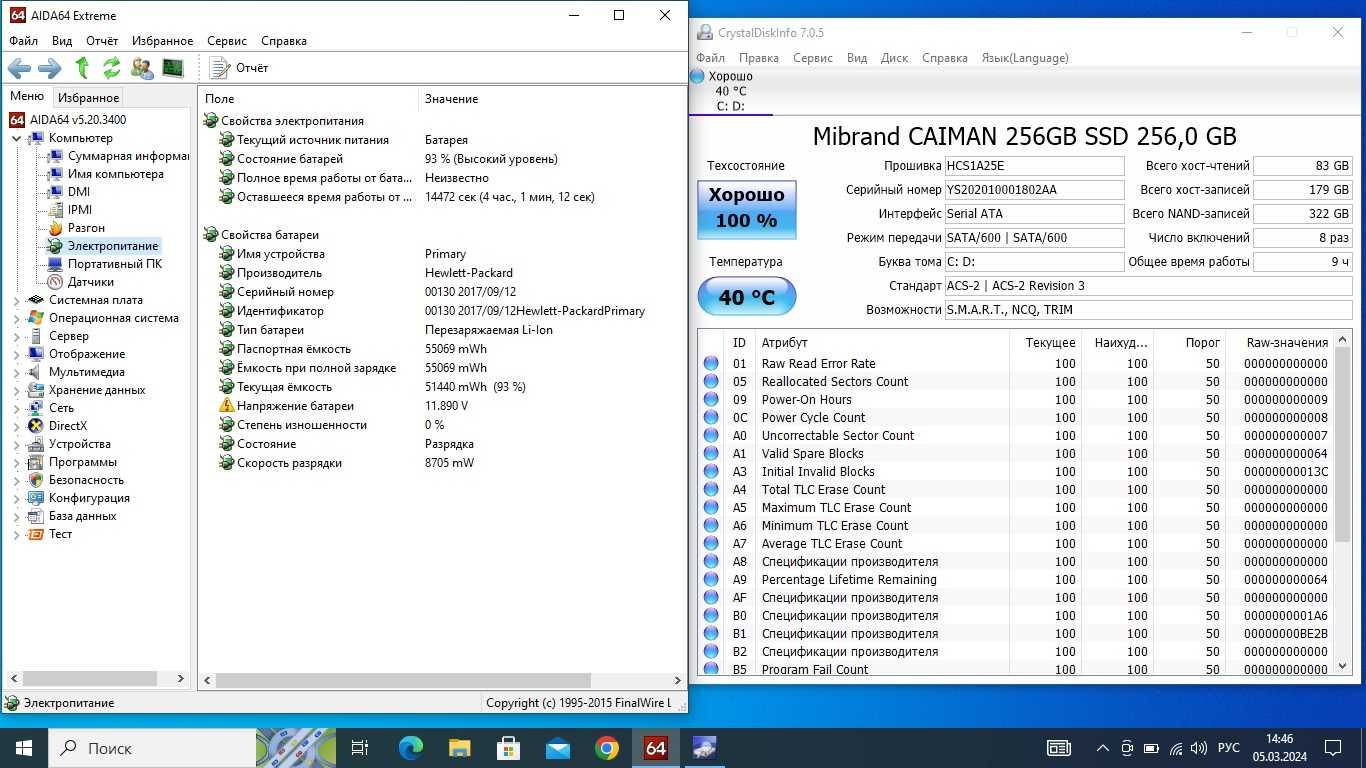1366x768 pixels.
Task: Open the user accounts toolbar icon in AIDA64
Action: coord(142,68)
